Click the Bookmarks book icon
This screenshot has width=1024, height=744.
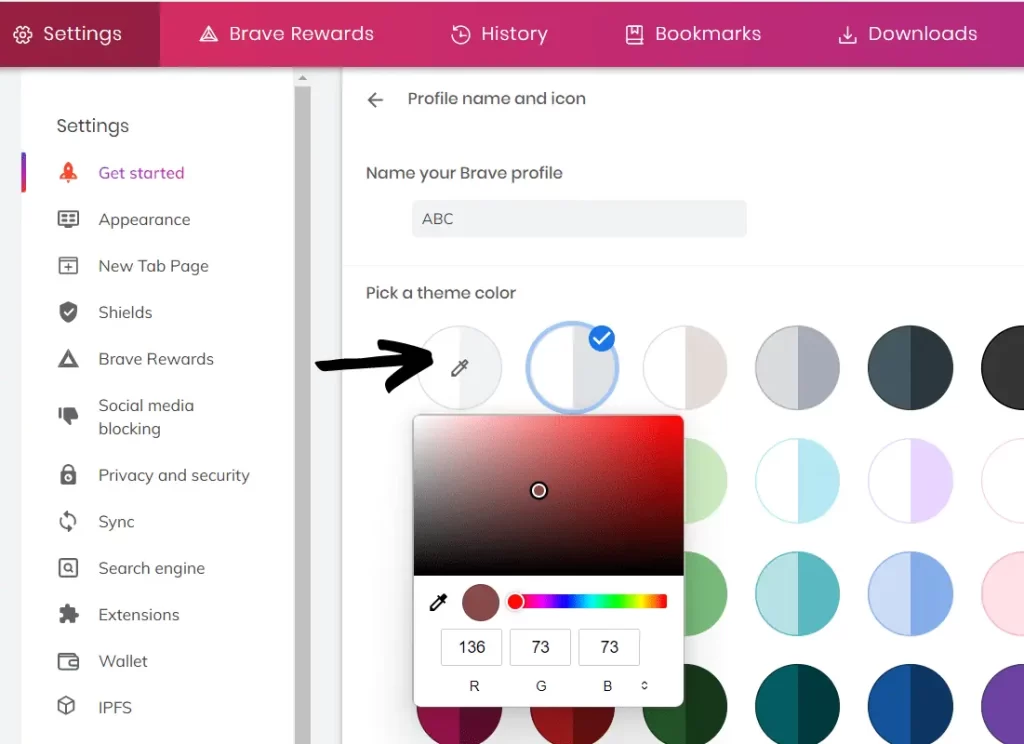click(x=634, y=35)
